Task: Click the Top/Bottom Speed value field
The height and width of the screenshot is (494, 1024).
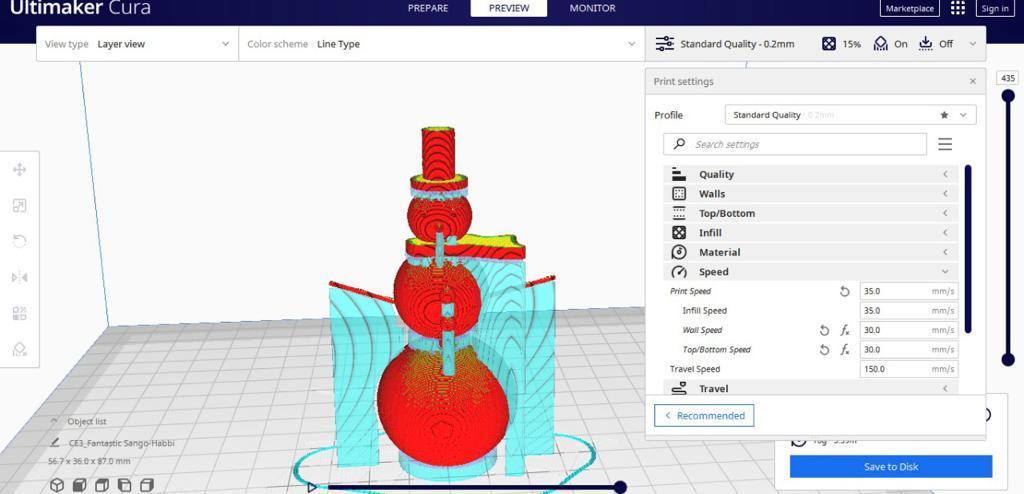Action: pos(909,350)
